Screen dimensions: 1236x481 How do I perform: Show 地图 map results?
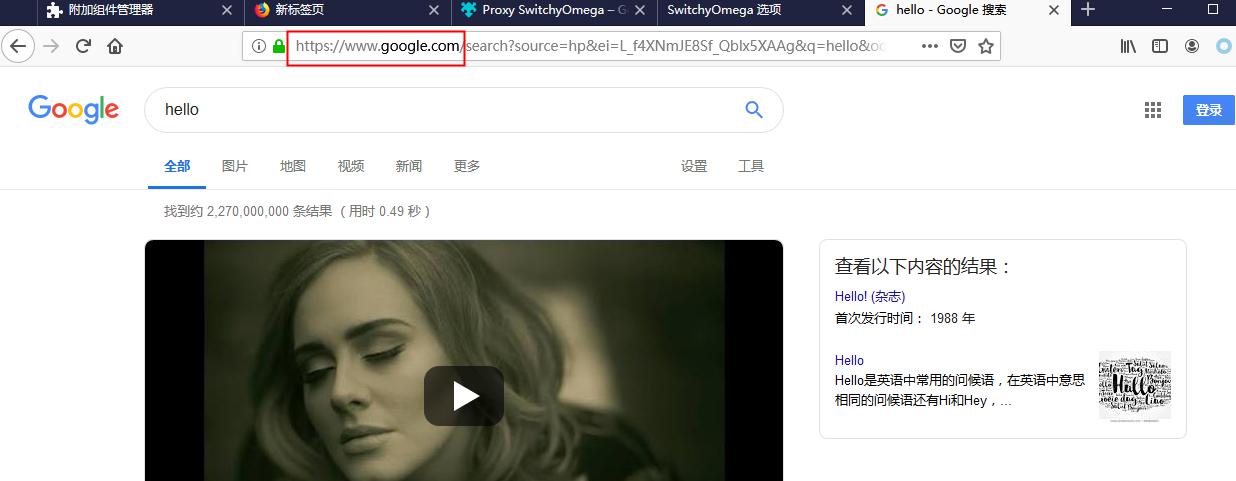point(293,166)
